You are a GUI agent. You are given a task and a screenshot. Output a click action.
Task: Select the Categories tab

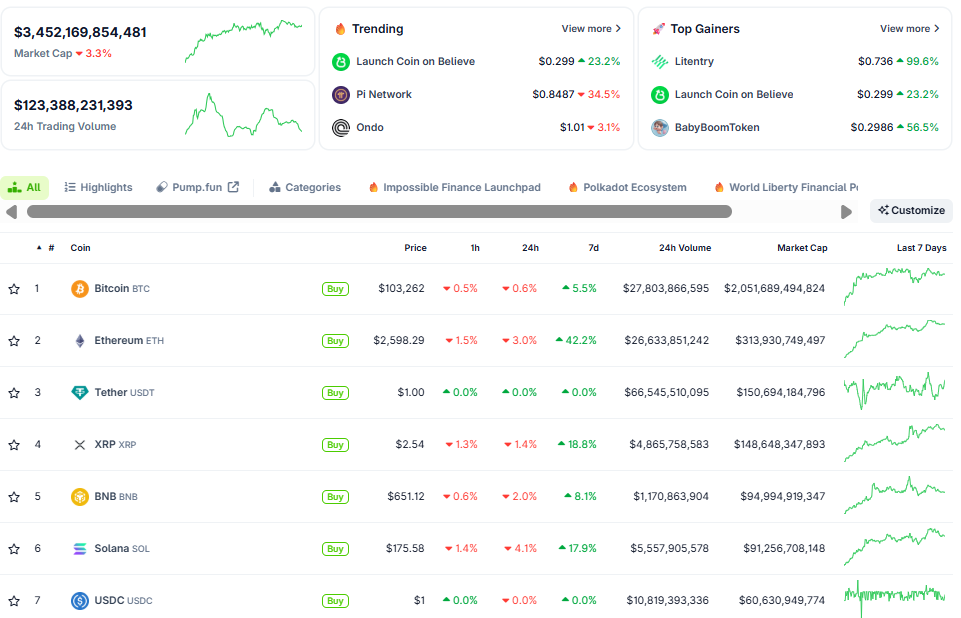(x=304, y=187)
